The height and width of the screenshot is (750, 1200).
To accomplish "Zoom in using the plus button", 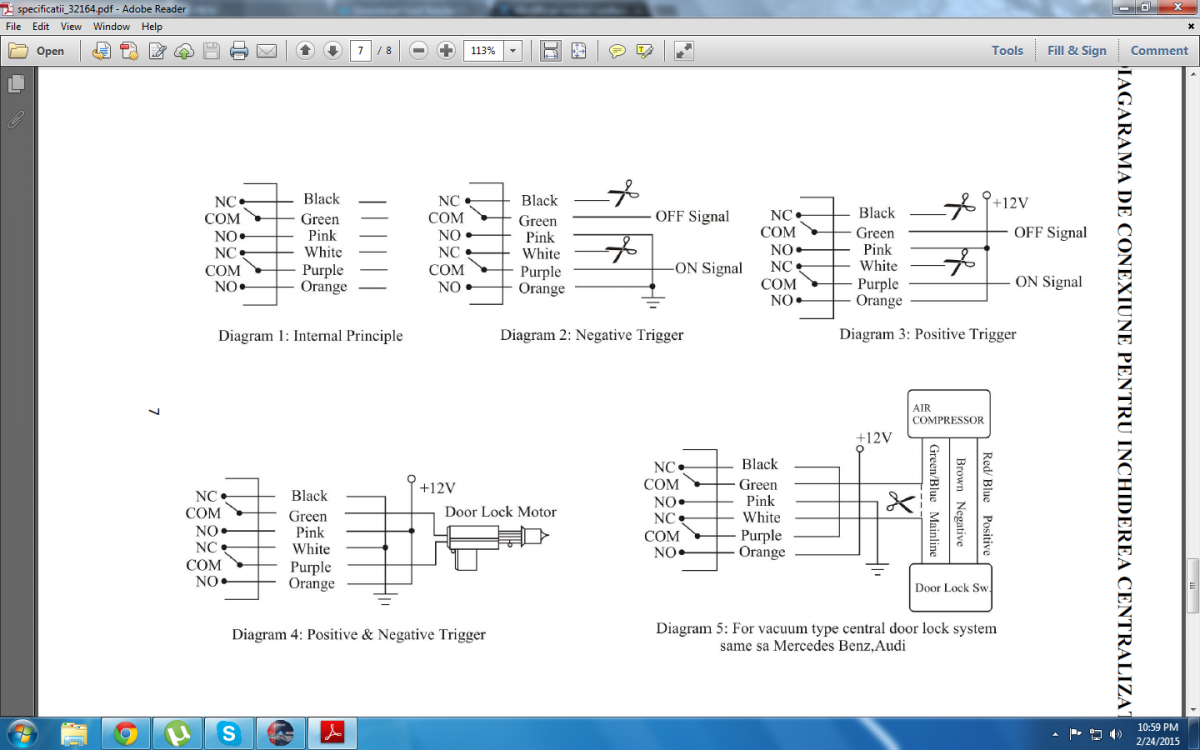I will 446,51.
